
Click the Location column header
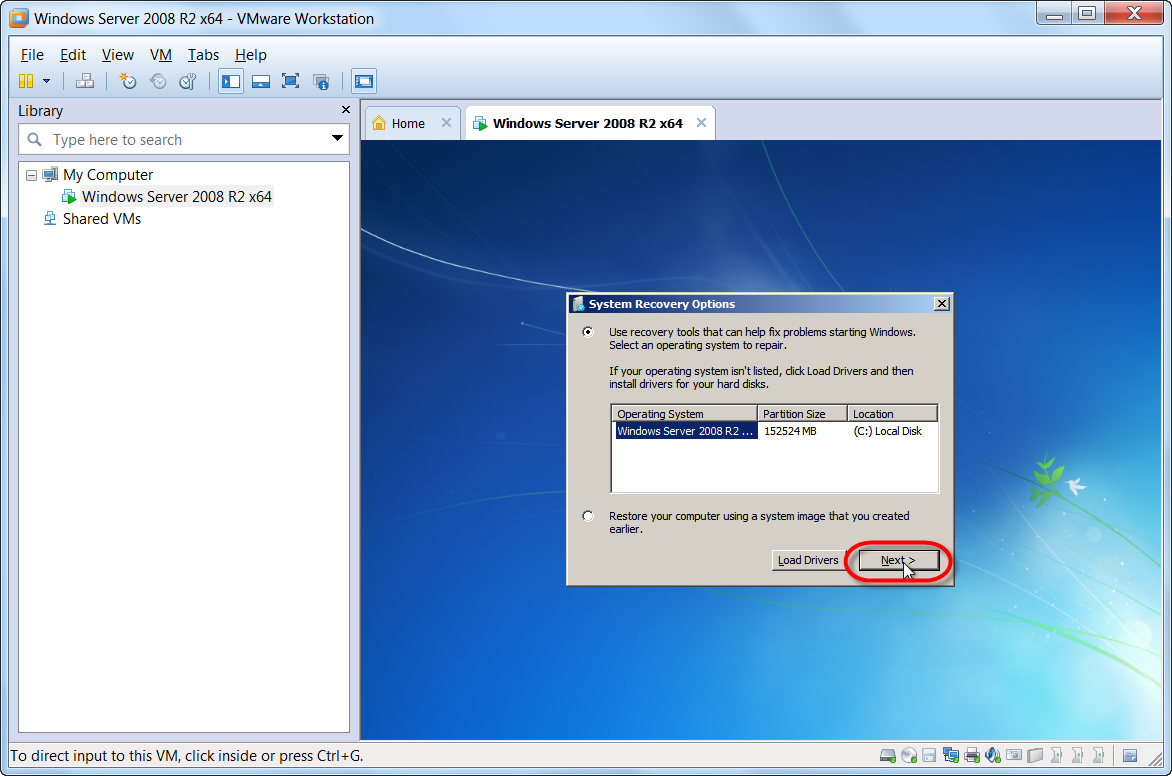tap(892, 413)
